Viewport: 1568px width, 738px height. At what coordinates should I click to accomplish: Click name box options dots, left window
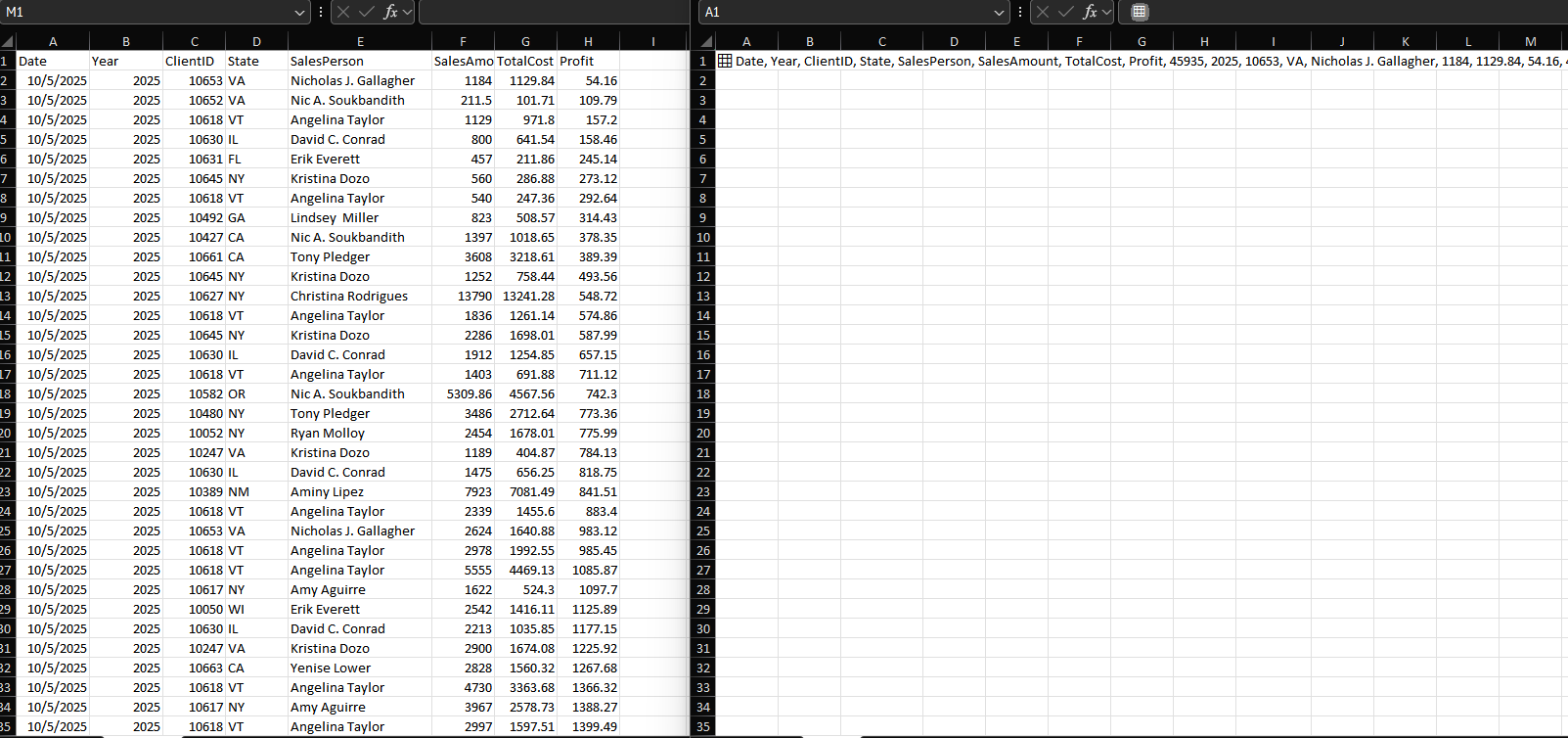[x=321, y=12]
